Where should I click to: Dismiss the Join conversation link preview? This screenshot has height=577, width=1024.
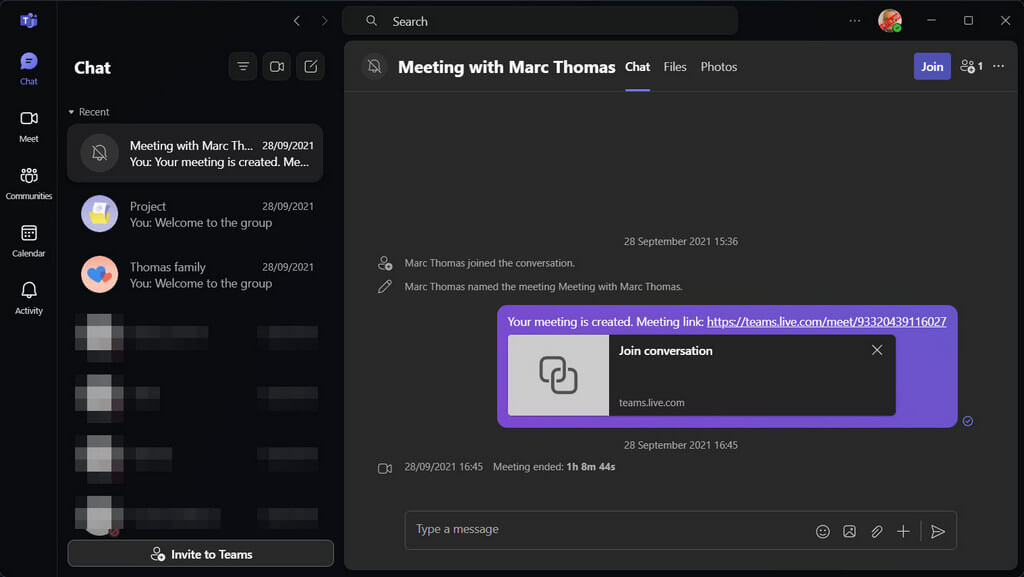point(877,351)
